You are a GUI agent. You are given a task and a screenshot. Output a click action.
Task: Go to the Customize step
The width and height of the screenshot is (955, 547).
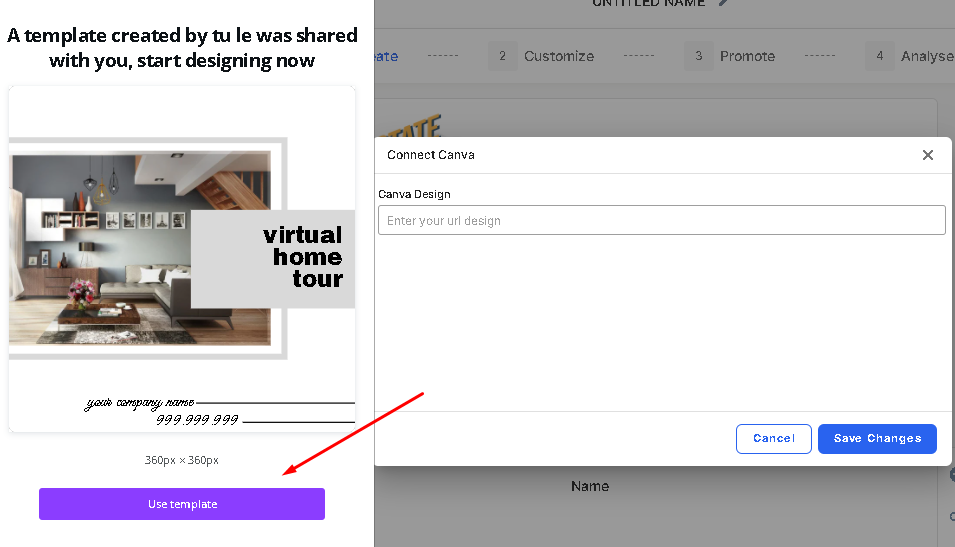[559, 56]
